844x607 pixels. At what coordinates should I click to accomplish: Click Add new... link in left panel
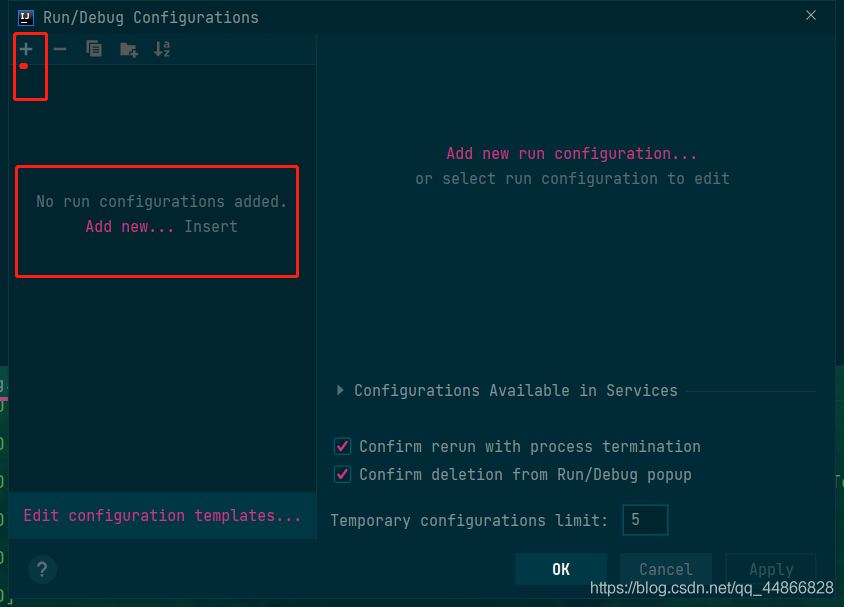130,226
